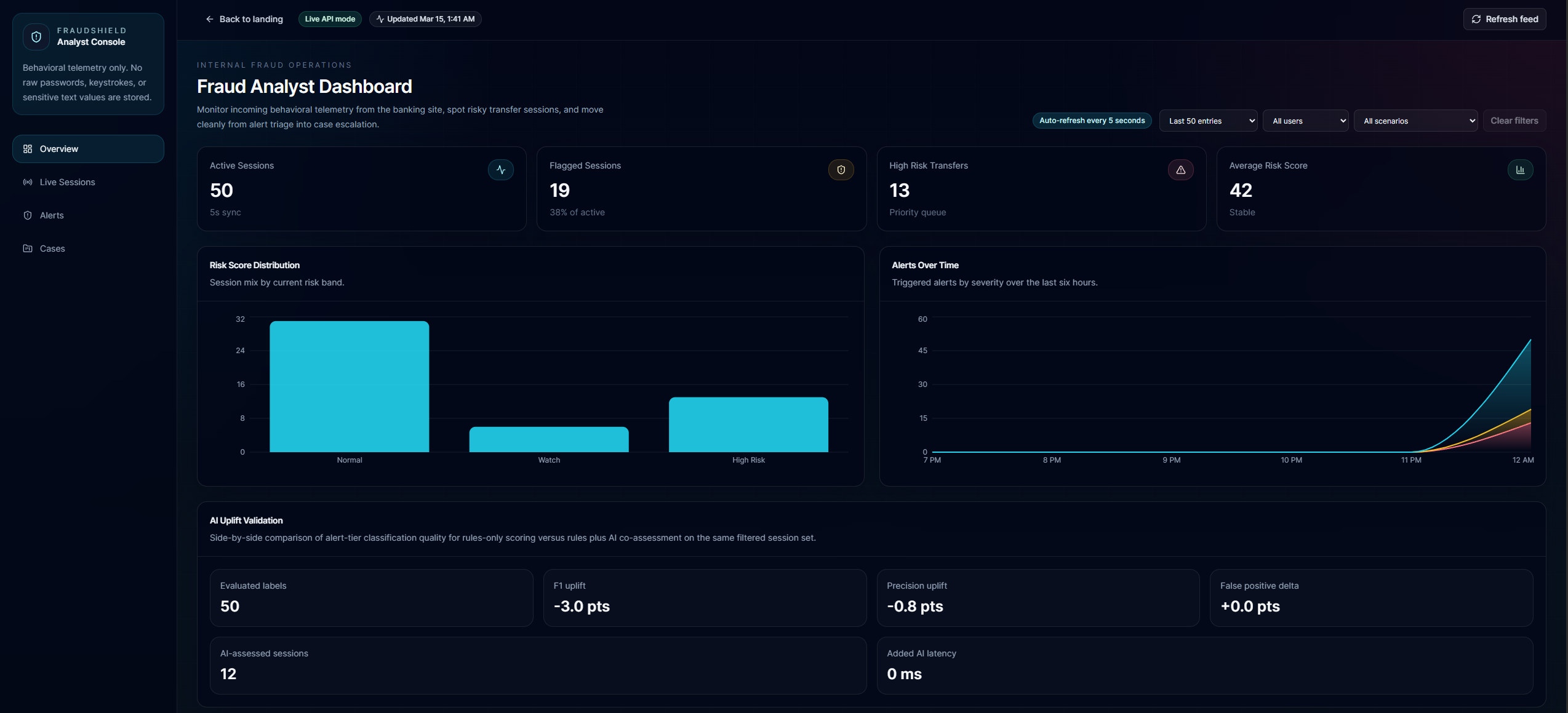
Task: Toggle the Auto-refresh every 5 seconds pill
Action: point(1092,121)
